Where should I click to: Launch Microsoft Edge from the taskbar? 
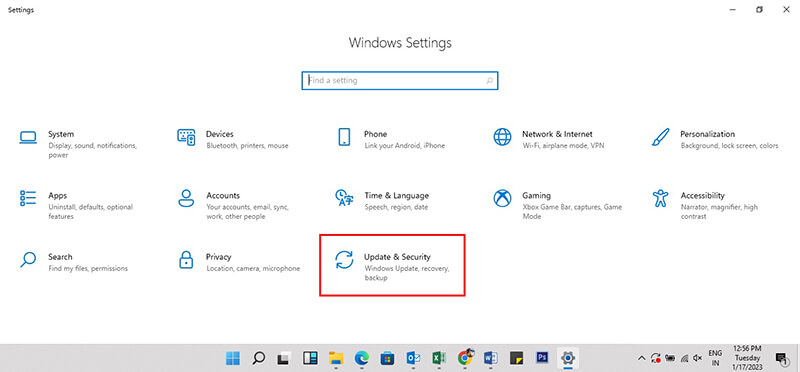coord(362,358)
